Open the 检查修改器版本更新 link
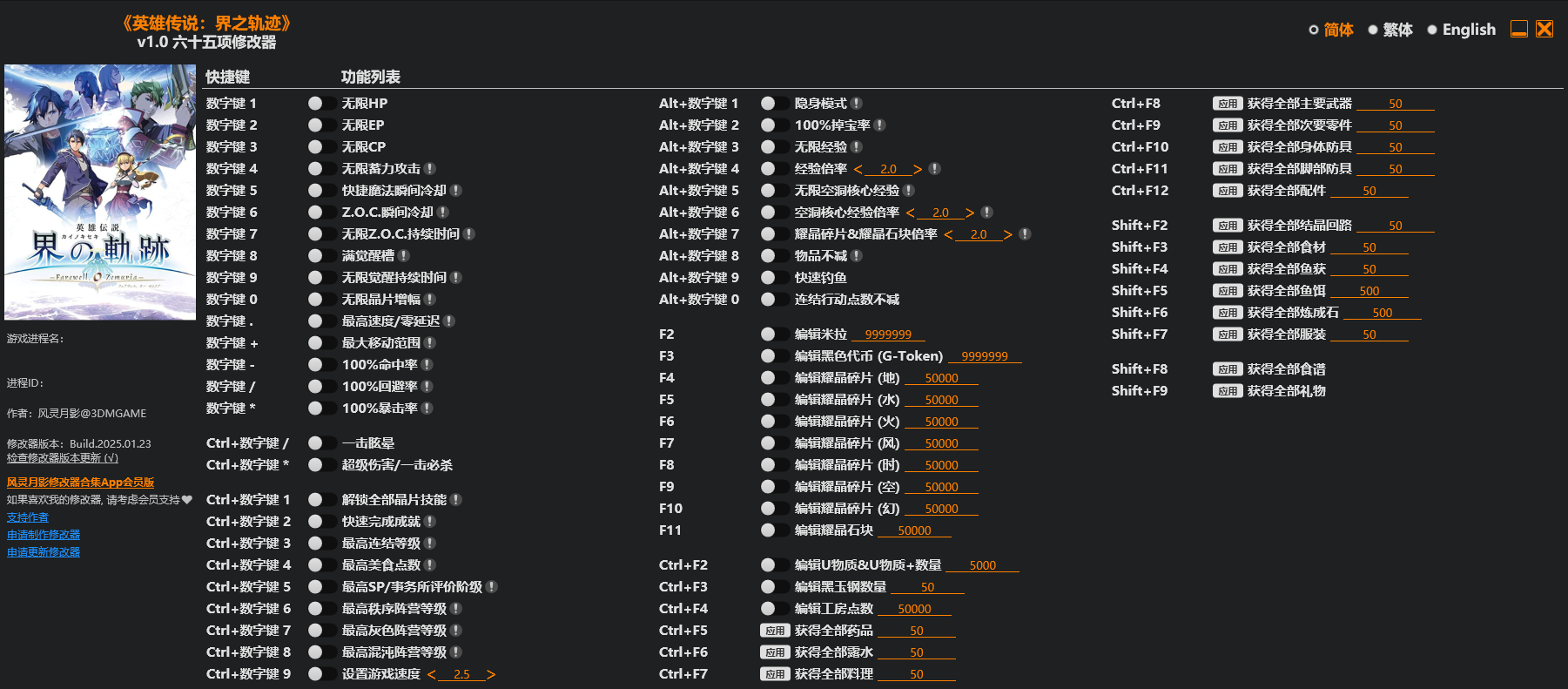 [63, 458]
